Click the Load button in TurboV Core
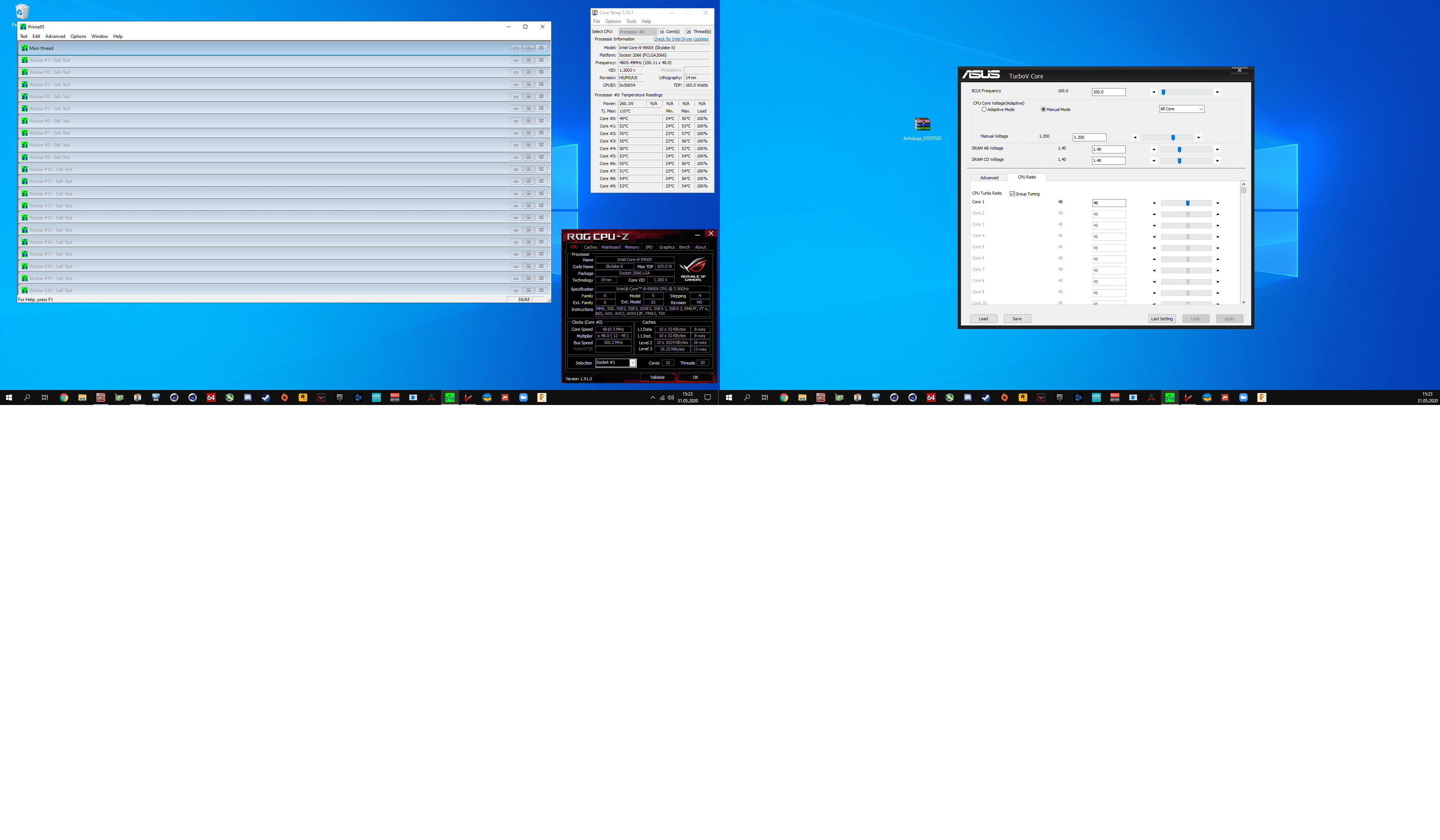Viewport: 1440px width, 840px height. (983, 319)
